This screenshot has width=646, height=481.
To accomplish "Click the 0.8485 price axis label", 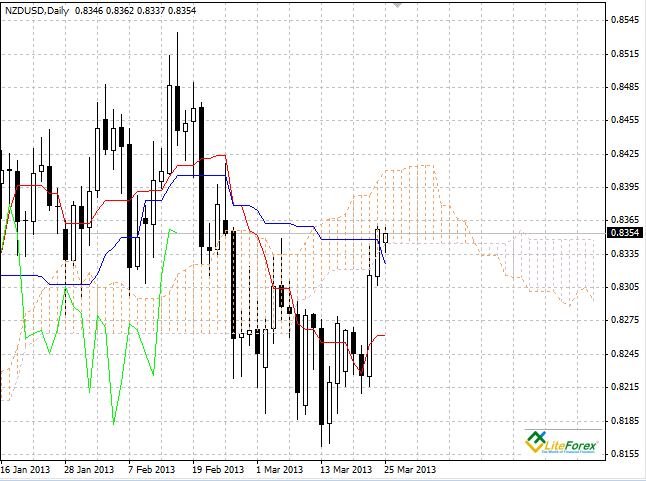I will (625, 87).
